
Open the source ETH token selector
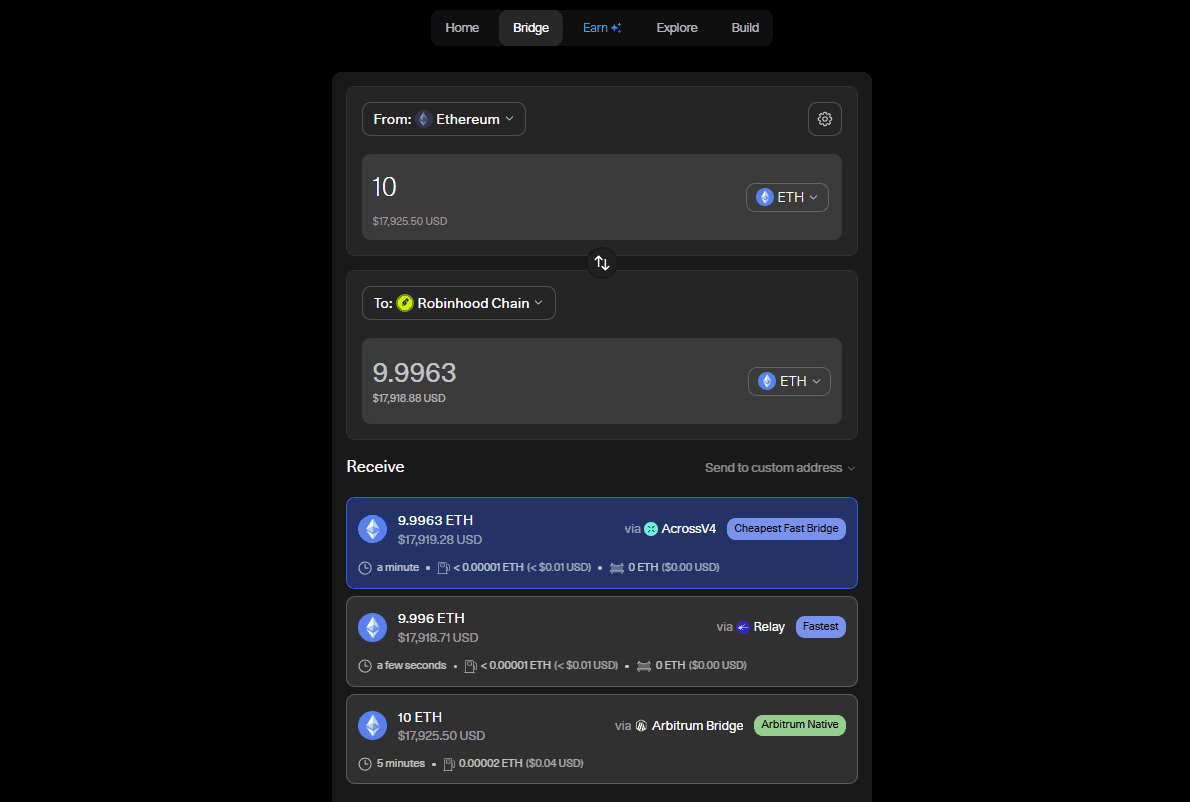(787, 197)
